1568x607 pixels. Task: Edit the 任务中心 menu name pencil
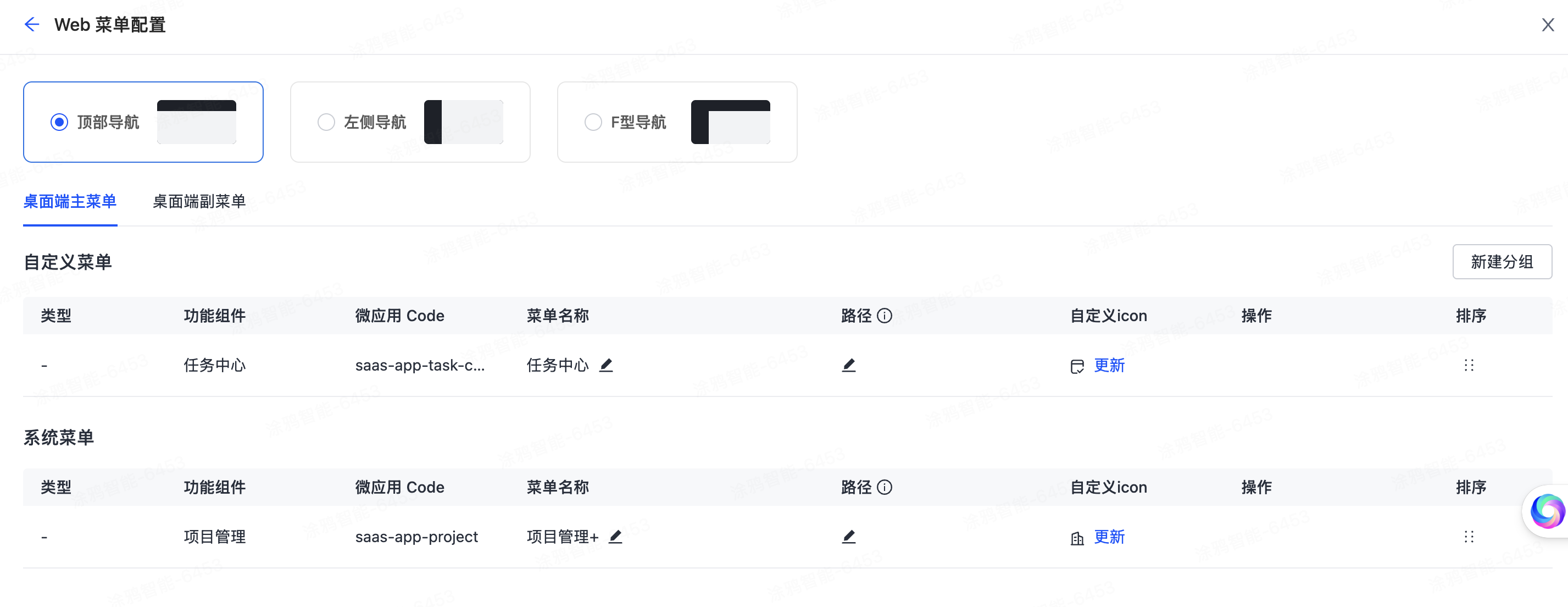tap(605, 365)
